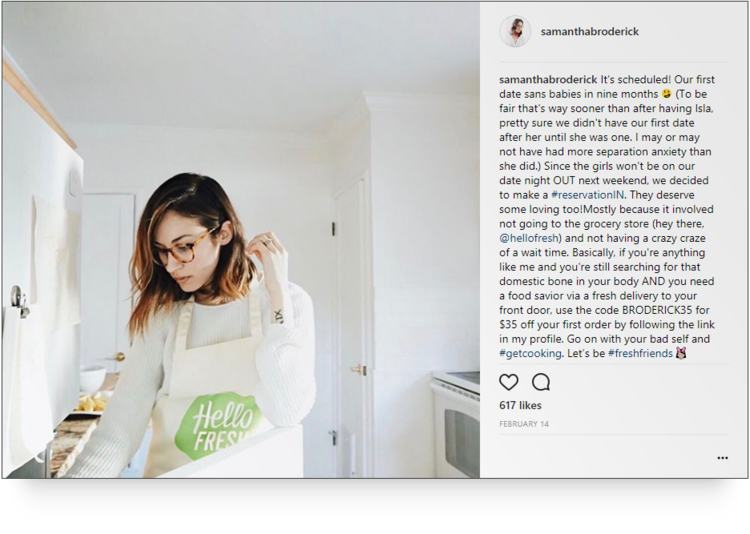Image resolution: width=750 pixels, height=534 pixels.
Task: Open the #getcooking hashtag
Action: point(530,353)
